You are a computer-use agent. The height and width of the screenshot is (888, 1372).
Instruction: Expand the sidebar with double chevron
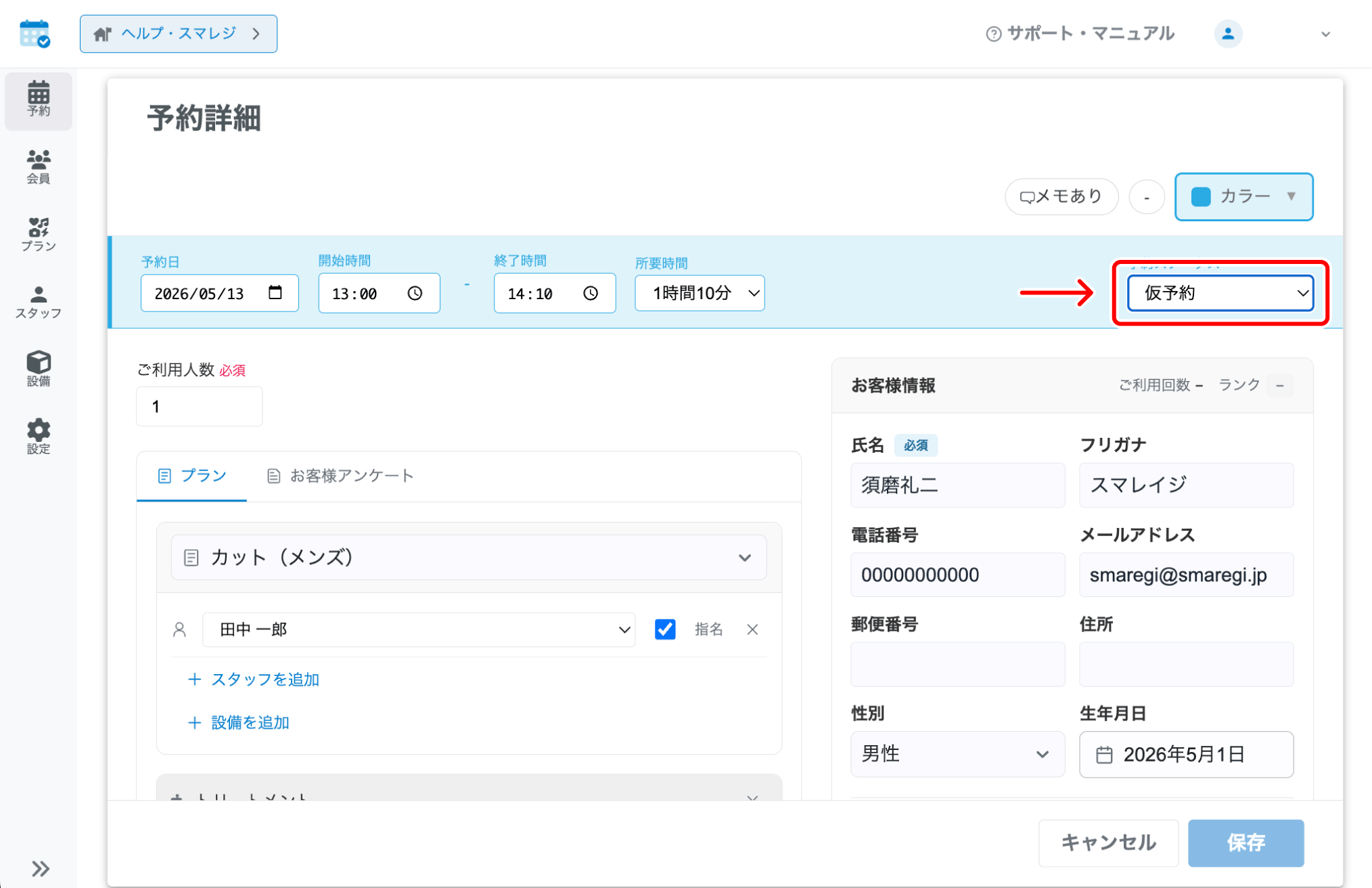pyautogui.click(x=40, y=868)
